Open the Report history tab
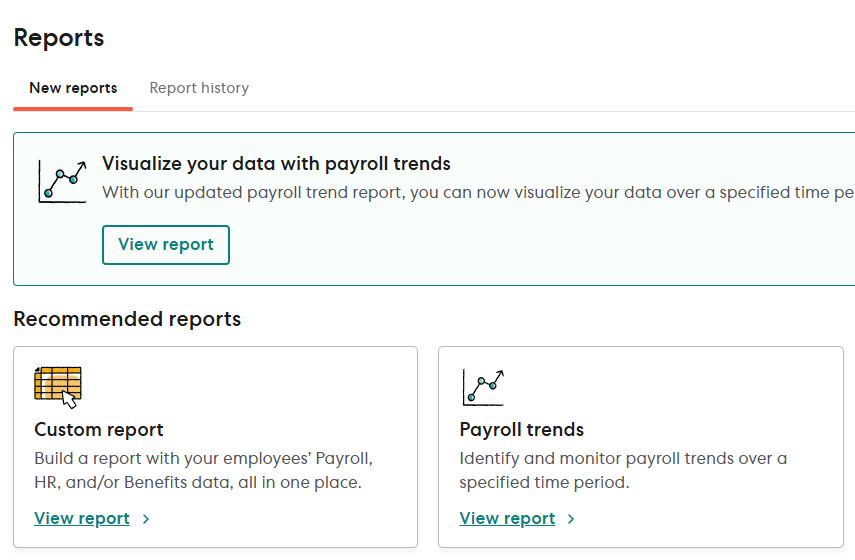This screenshot has width=855, height=560. pyautogui.click(x=199, y=88)
